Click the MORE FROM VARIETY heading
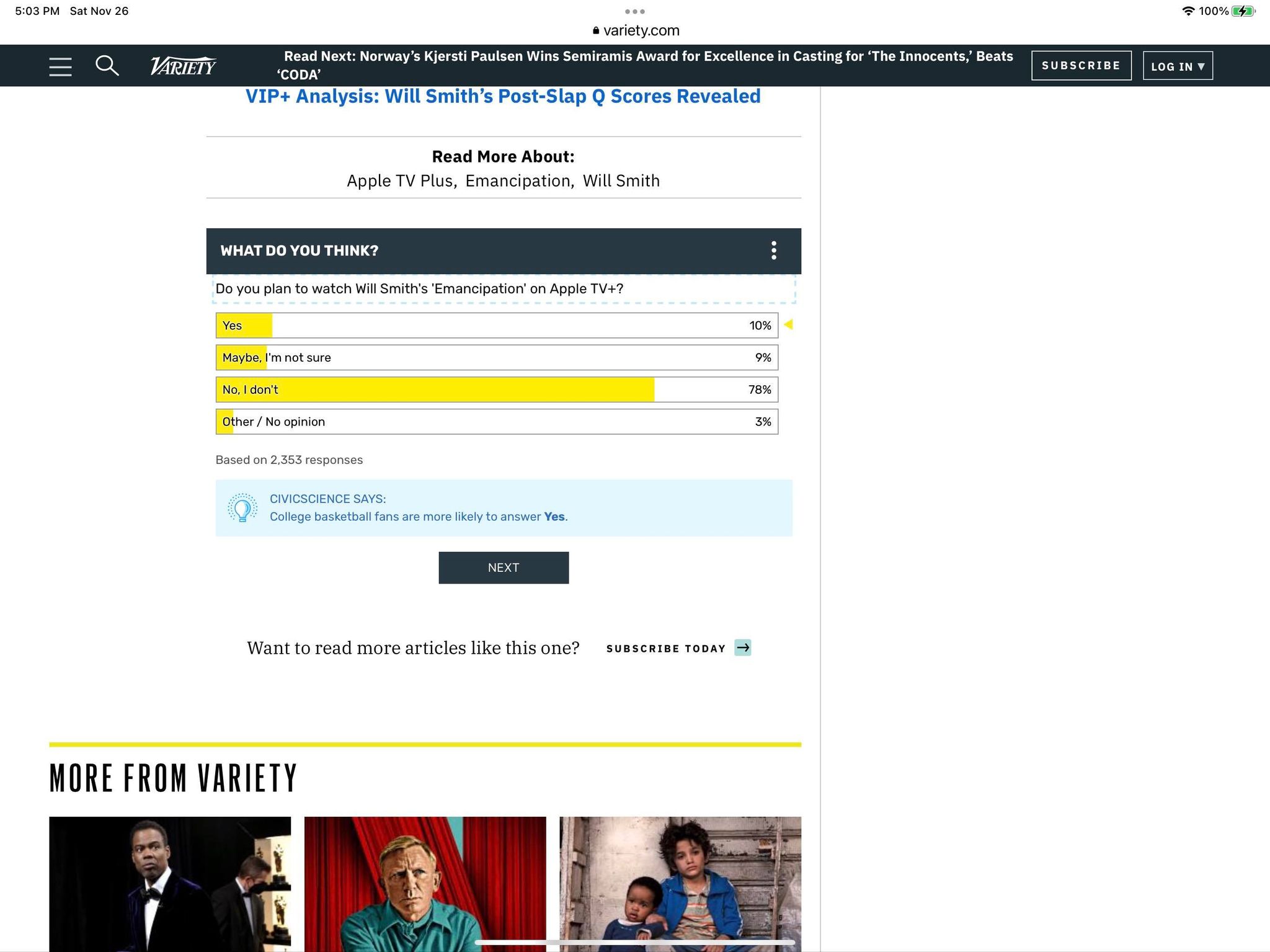The image size is (1270, 952). pyautogui.click(x=174, y=778)
